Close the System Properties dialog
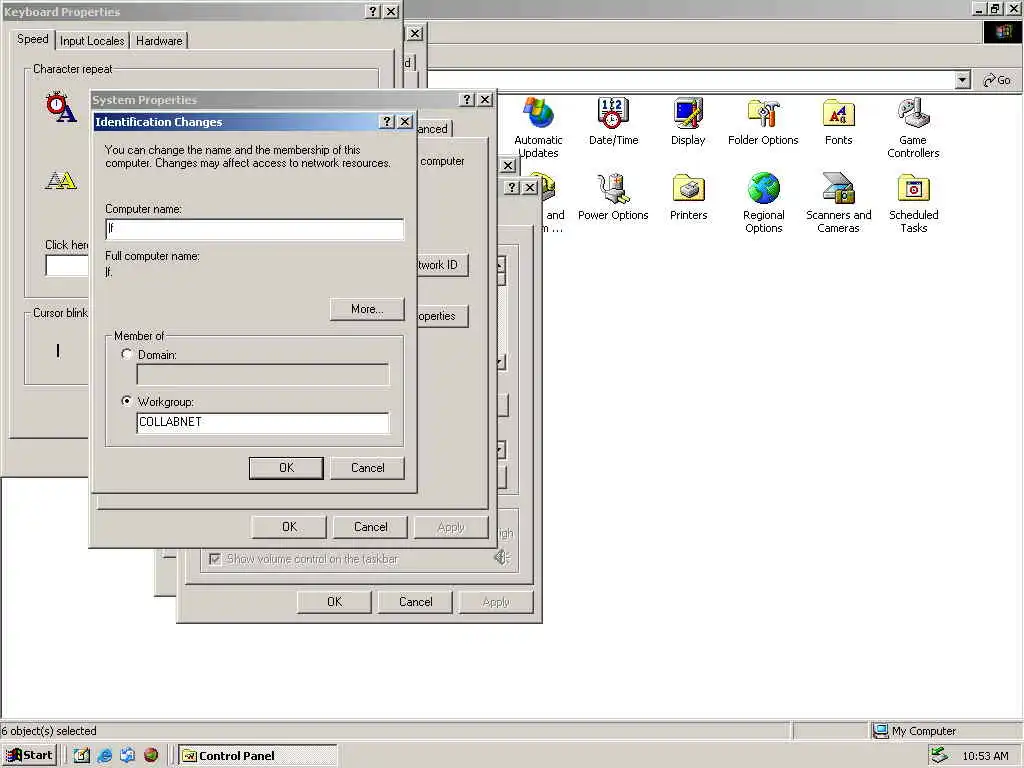Image resolution: width=1024 pixels, height=768 pixels. pyautogui.click(x=485, y=99)
